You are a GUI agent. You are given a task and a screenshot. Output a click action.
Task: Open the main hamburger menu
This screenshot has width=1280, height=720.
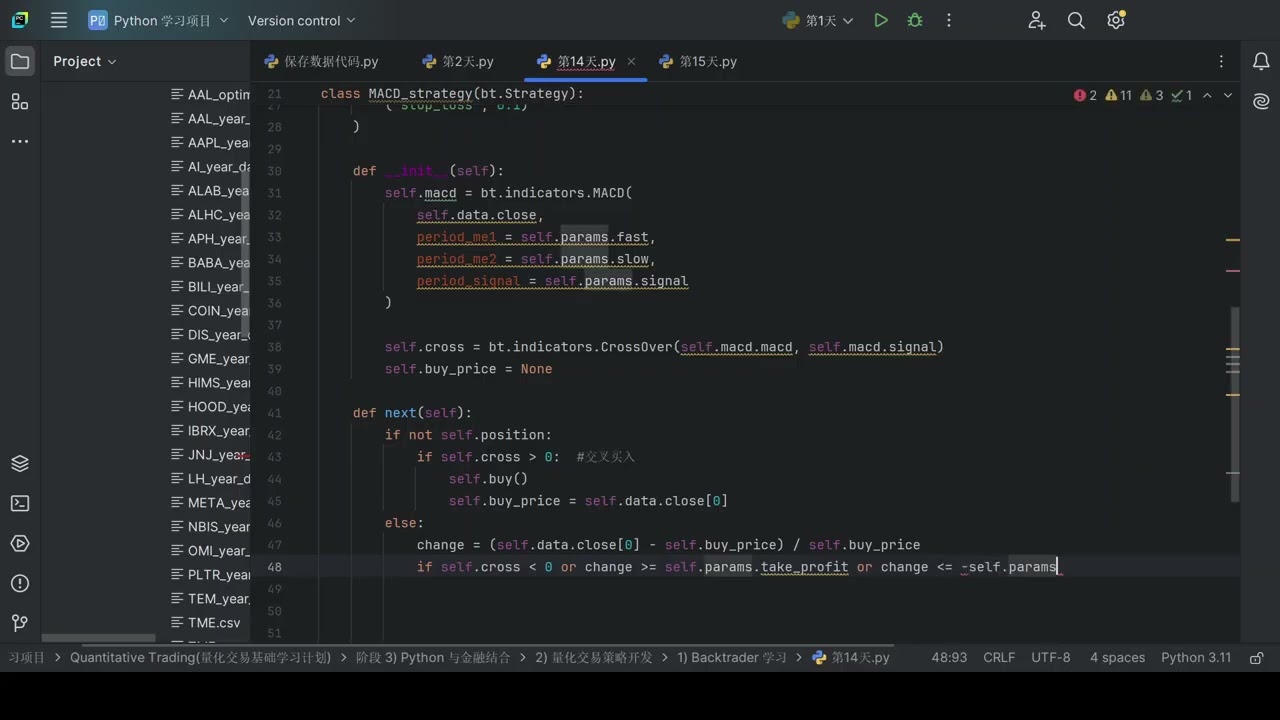pos(59,20)
